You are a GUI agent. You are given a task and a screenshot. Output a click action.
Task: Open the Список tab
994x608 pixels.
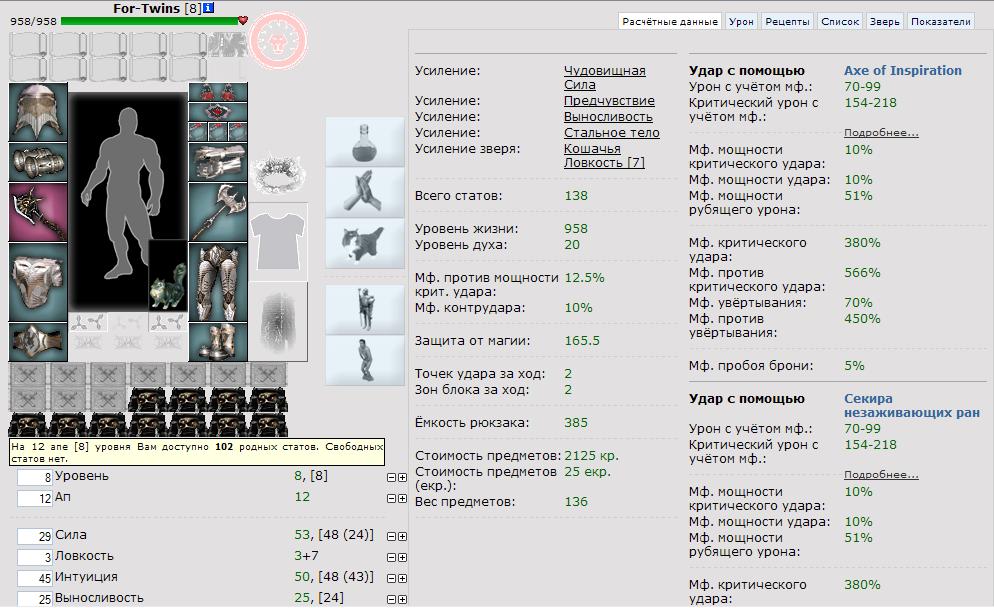click(x=840, y=22)
